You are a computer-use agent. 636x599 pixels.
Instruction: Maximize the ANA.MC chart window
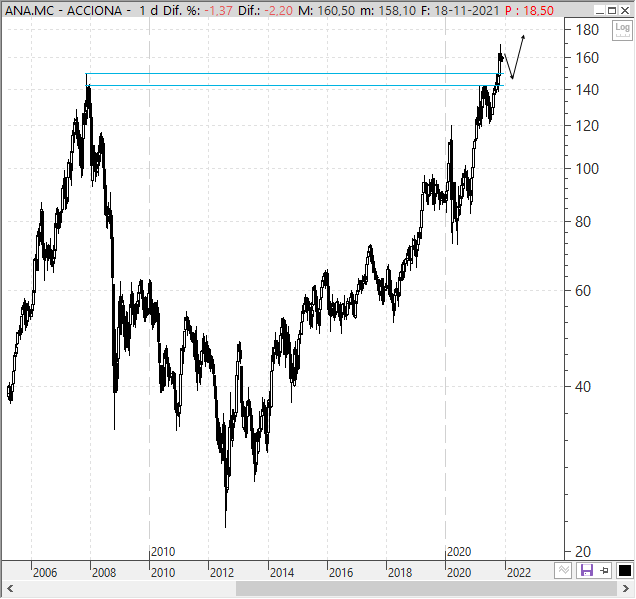click(x=612, y=10)
